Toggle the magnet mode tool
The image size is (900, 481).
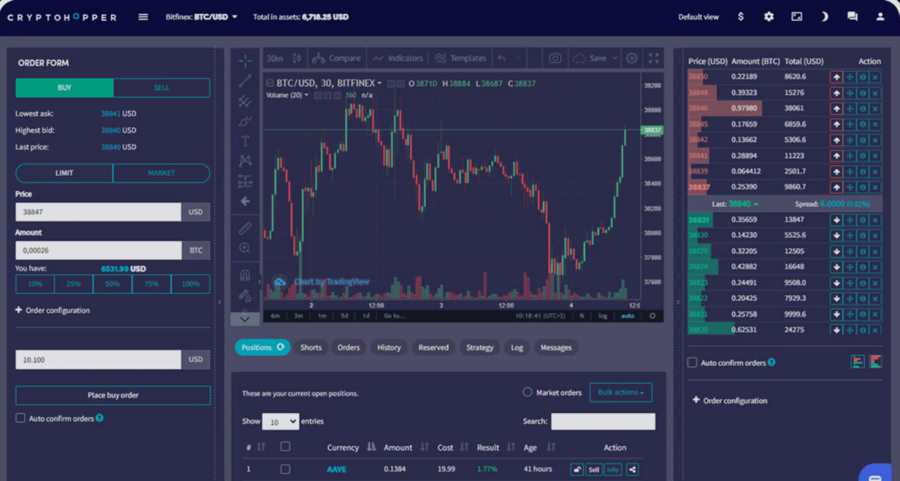[x=245, y=275]
